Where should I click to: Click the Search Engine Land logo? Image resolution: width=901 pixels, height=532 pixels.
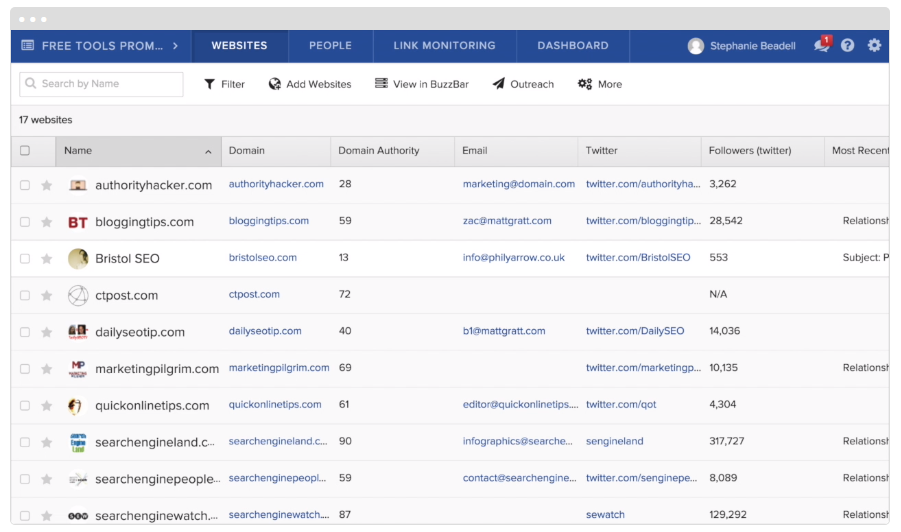pyautogui.click(x=78, y=442)
